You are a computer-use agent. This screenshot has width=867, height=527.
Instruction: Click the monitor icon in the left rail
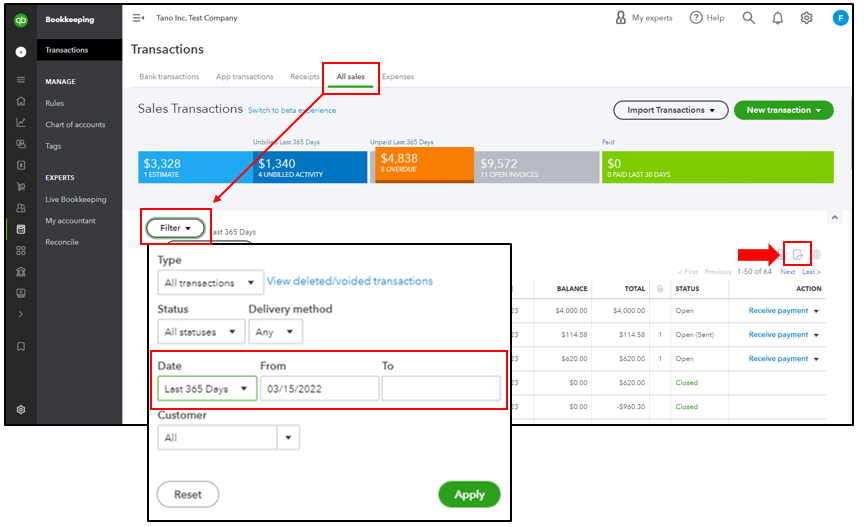21,293
